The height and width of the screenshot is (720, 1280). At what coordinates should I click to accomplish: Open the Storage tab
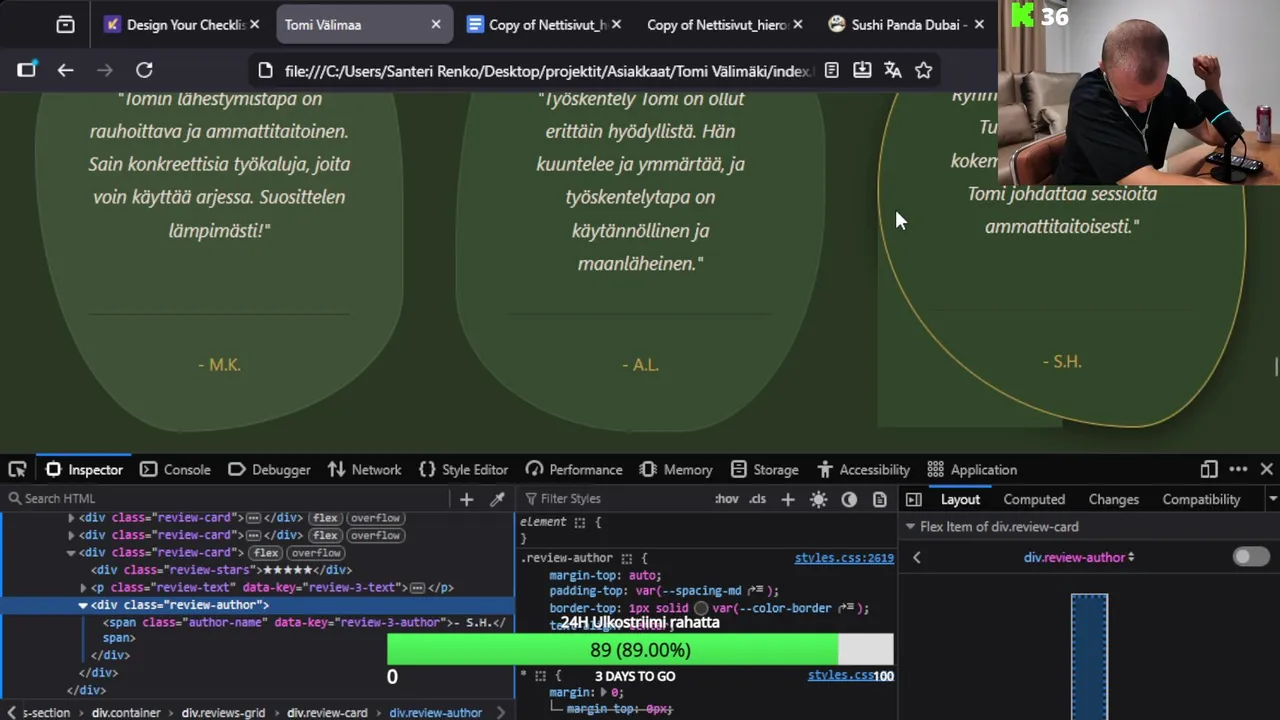point(765,469)
